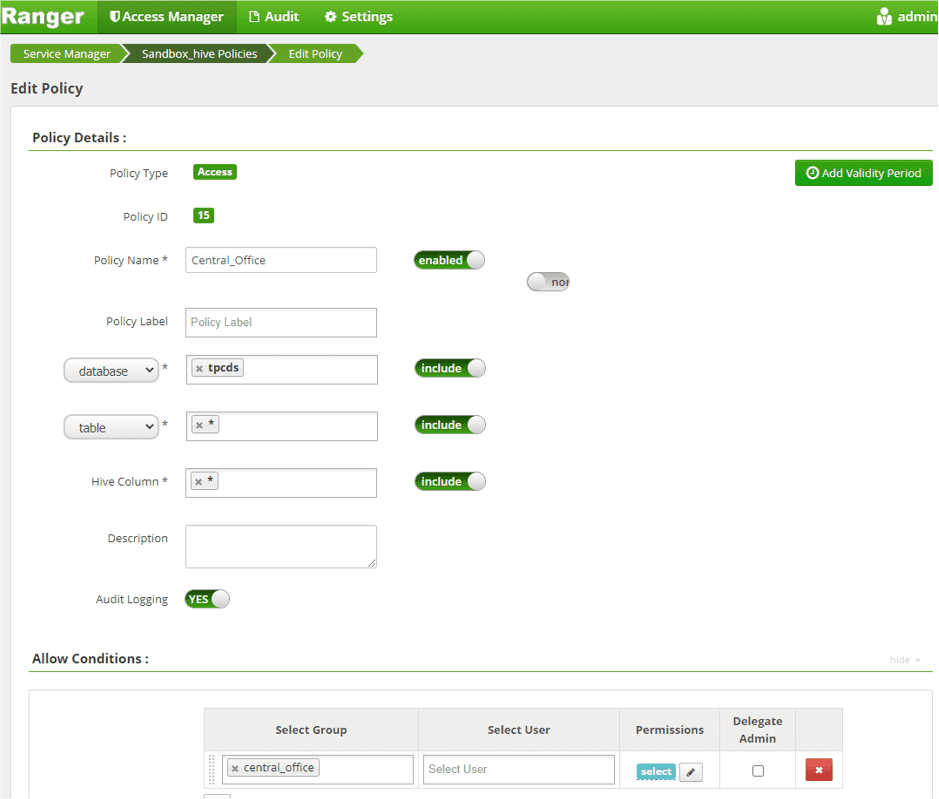
Task: Hide the Allow Conditions section
Action: coord(904,659)
